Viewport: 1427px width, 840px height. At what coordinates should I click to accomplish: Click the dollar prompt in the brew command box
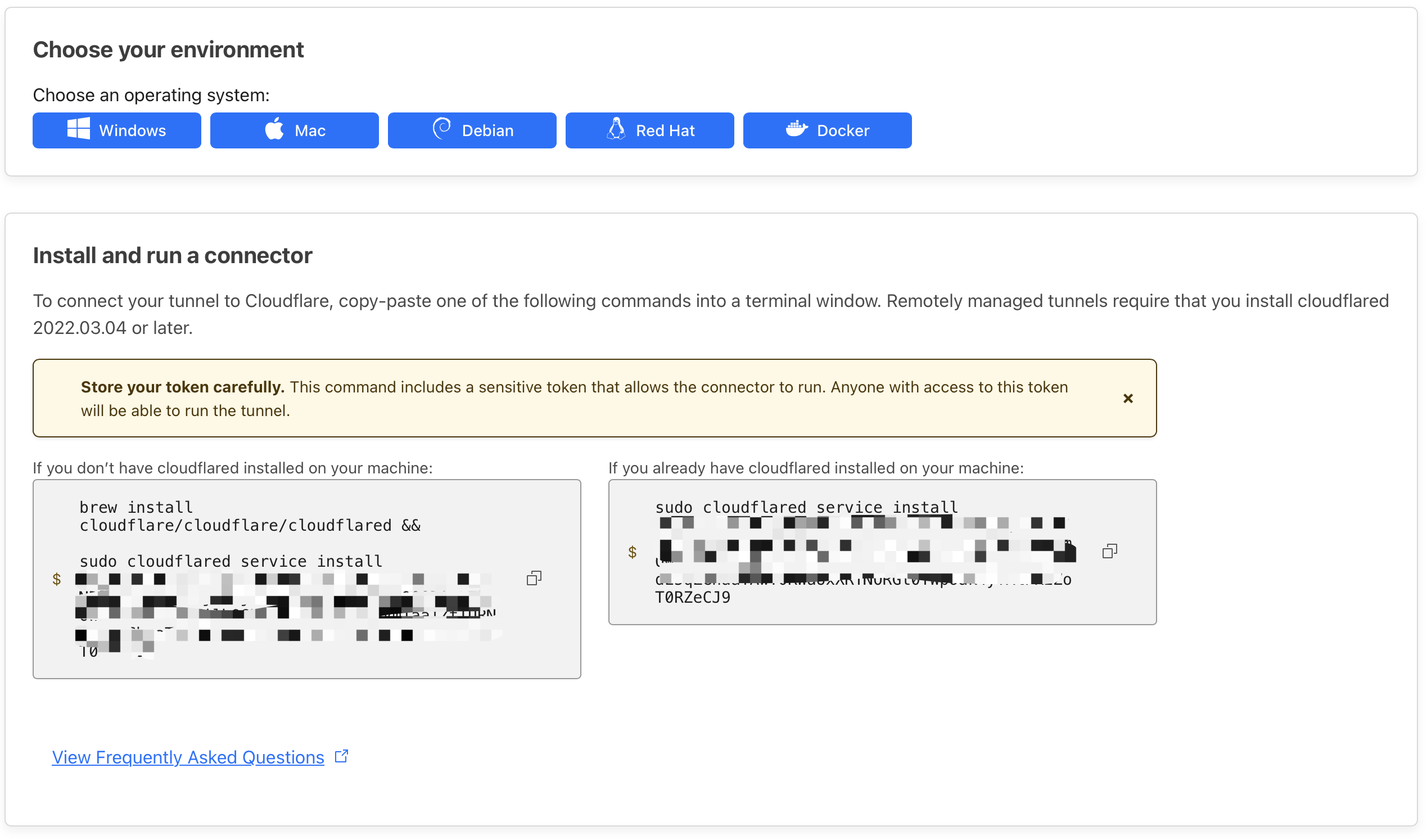pos(57,579)
